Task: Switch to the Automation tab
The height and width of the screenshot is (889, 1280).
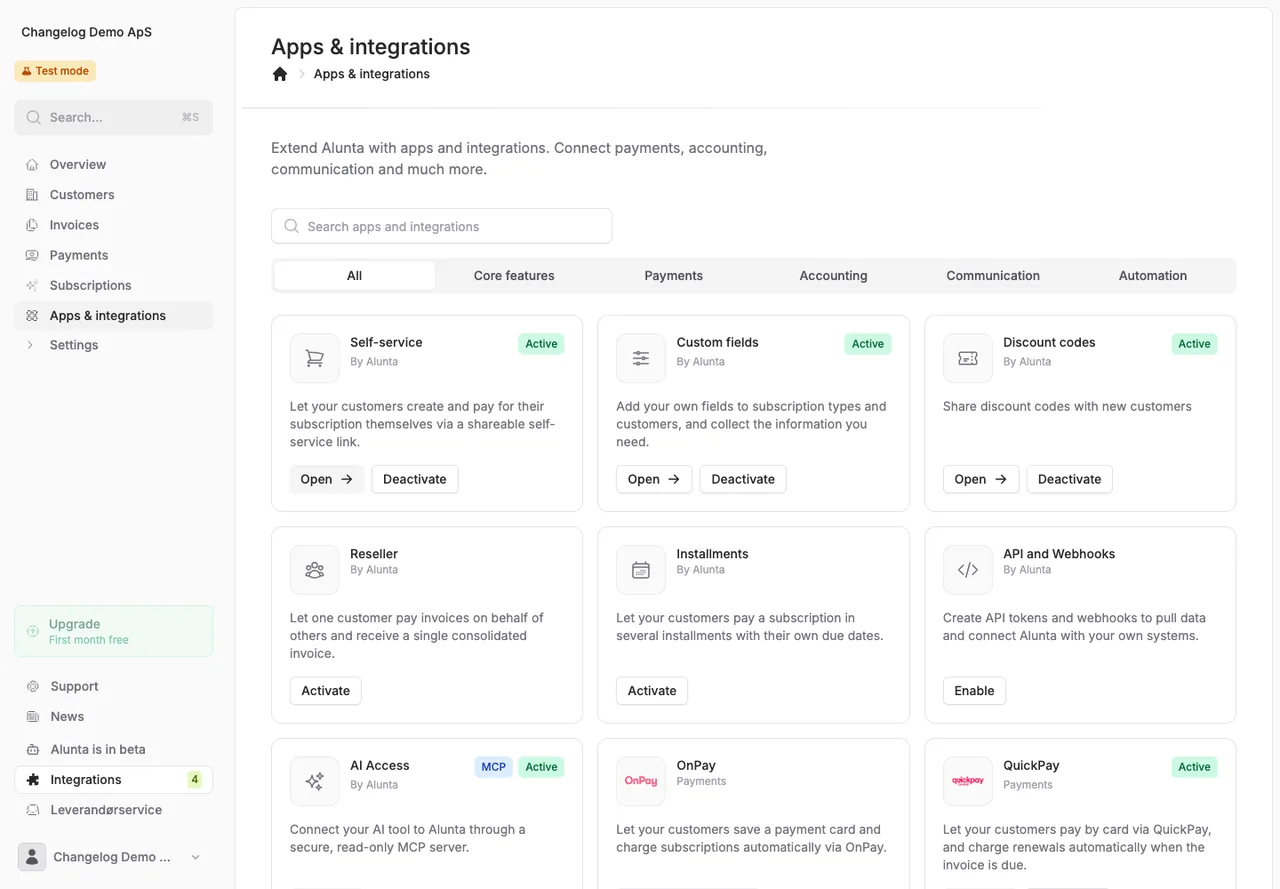Action: [1153, 276]
